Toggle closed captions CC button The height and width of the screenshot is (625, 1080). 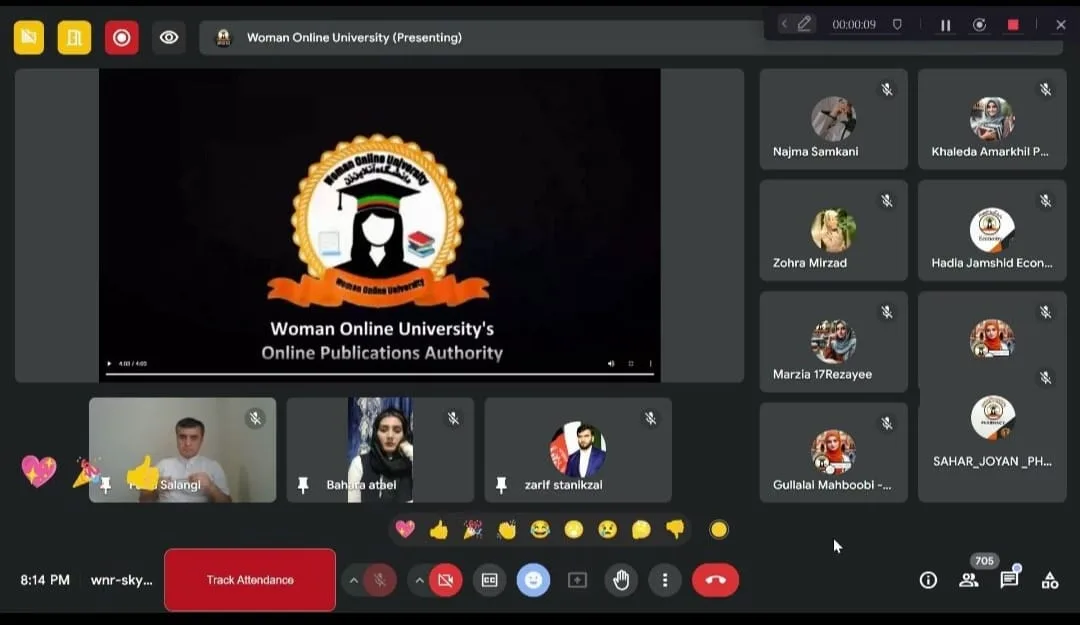(489, 580)
